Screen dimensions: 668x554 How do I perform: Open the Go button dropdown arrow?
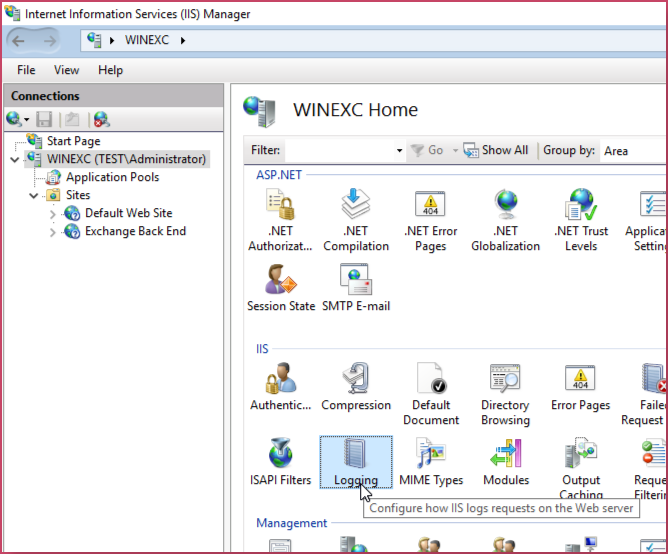click(x=455, y=150)
